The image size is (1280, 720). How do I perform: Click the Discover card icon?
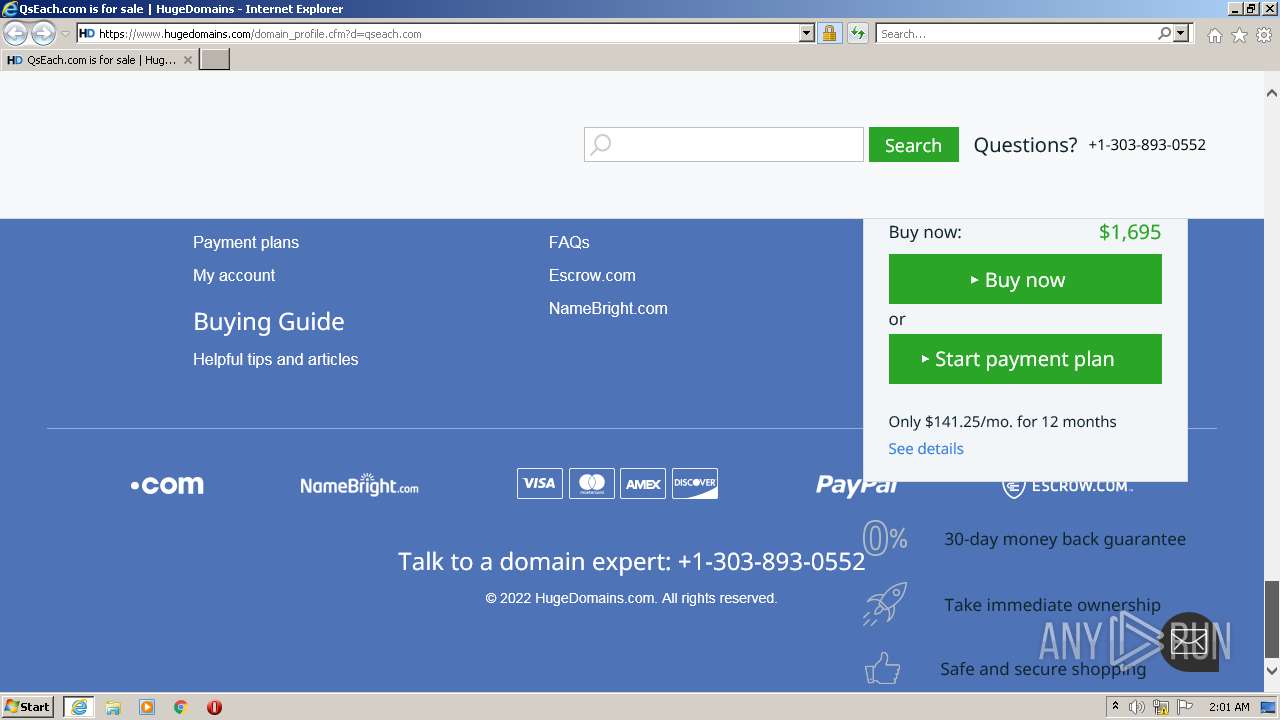click(695, 484)
